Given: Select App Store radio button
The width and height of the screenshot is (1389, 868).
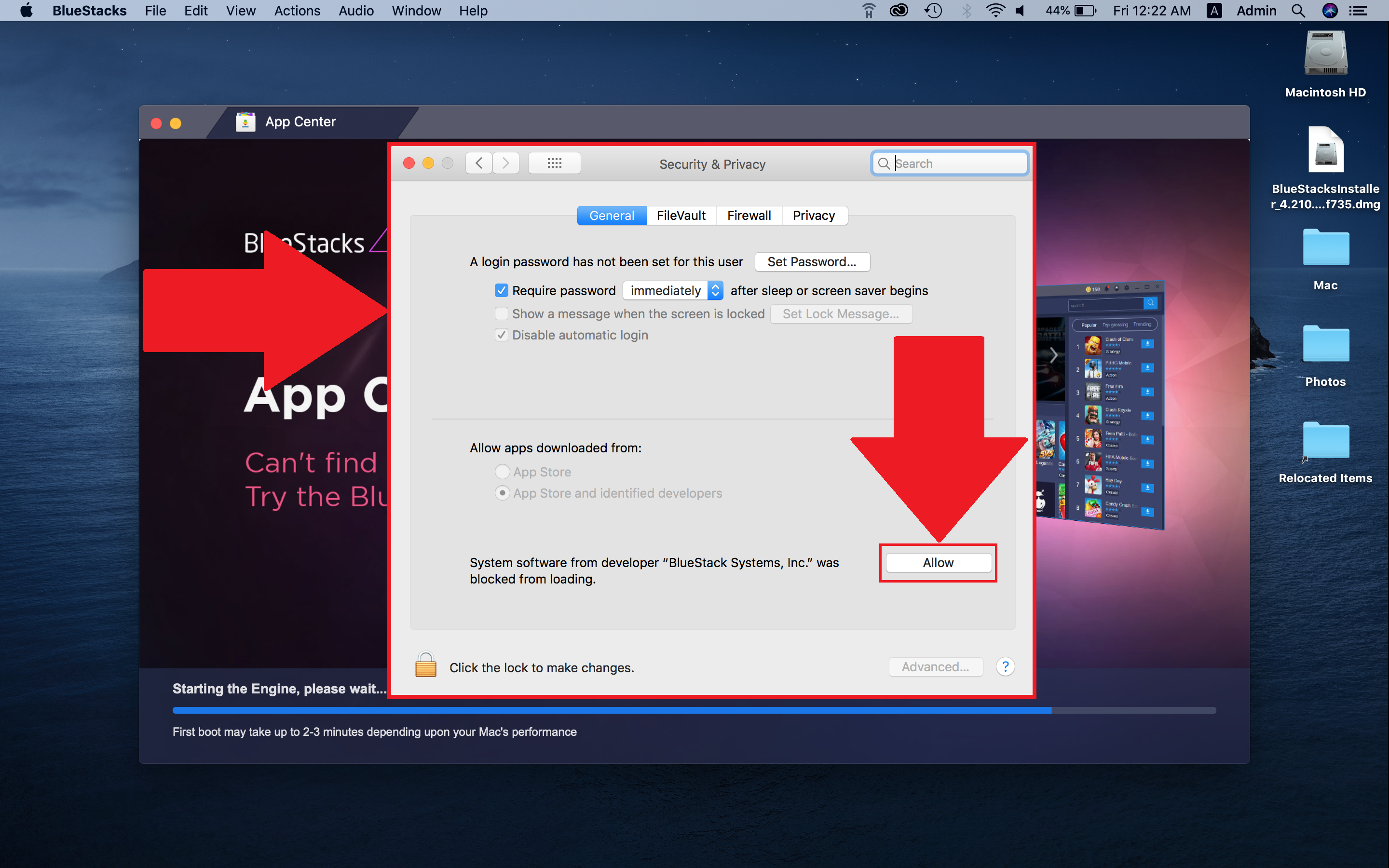Looking at the screenshot, I should pos(502,471).
